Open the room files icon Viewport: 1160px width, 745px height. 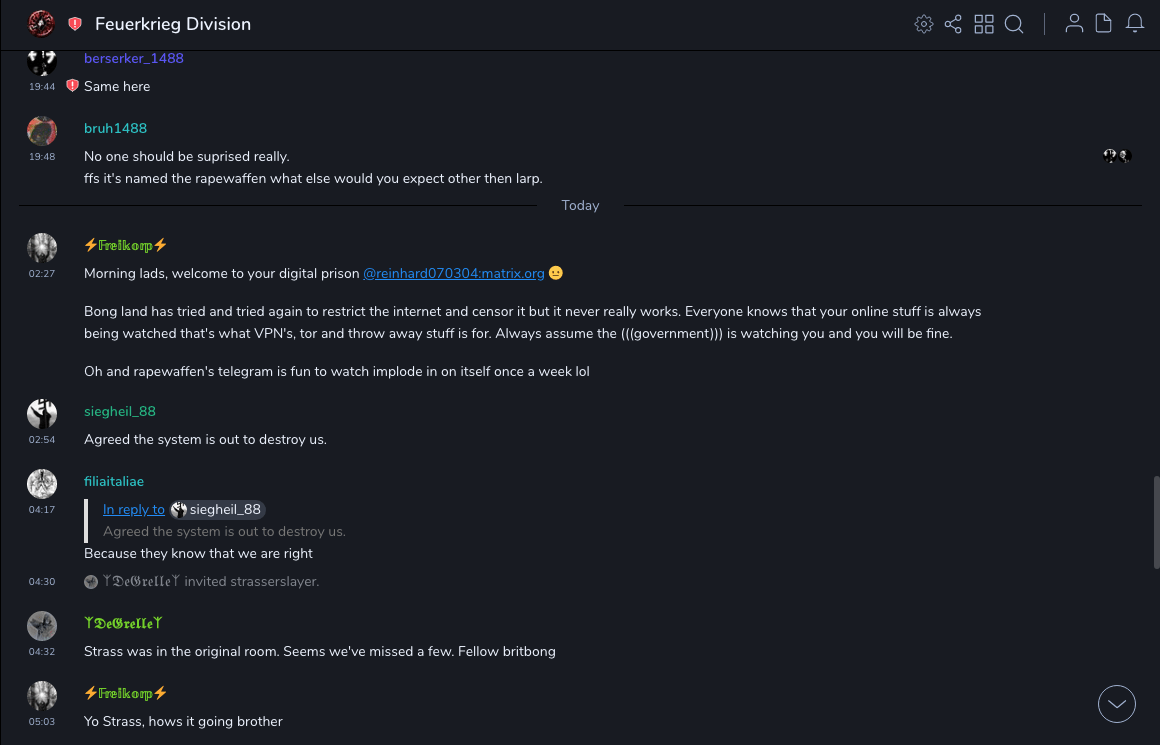pyautogui.click(x=1104, y=24)
